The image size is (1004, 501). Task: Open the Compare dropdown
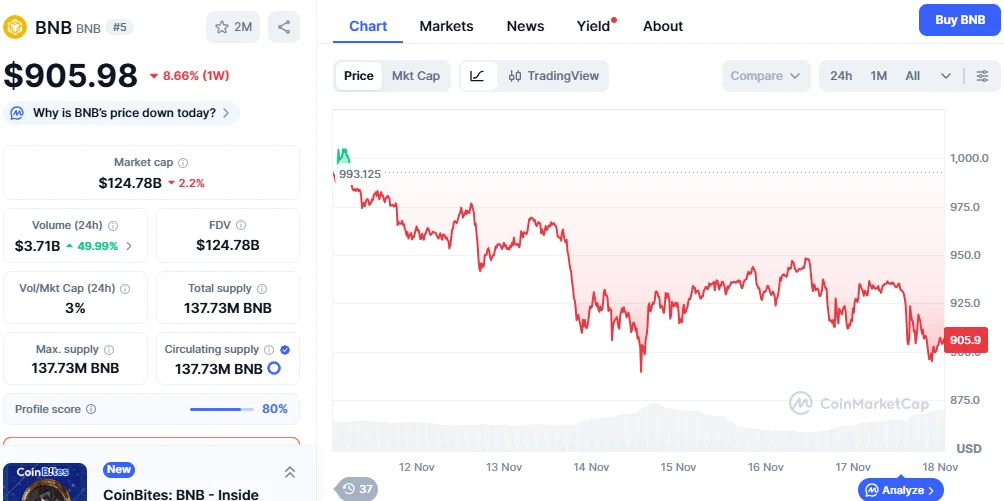pyautogui.click(x=766, y=76)
